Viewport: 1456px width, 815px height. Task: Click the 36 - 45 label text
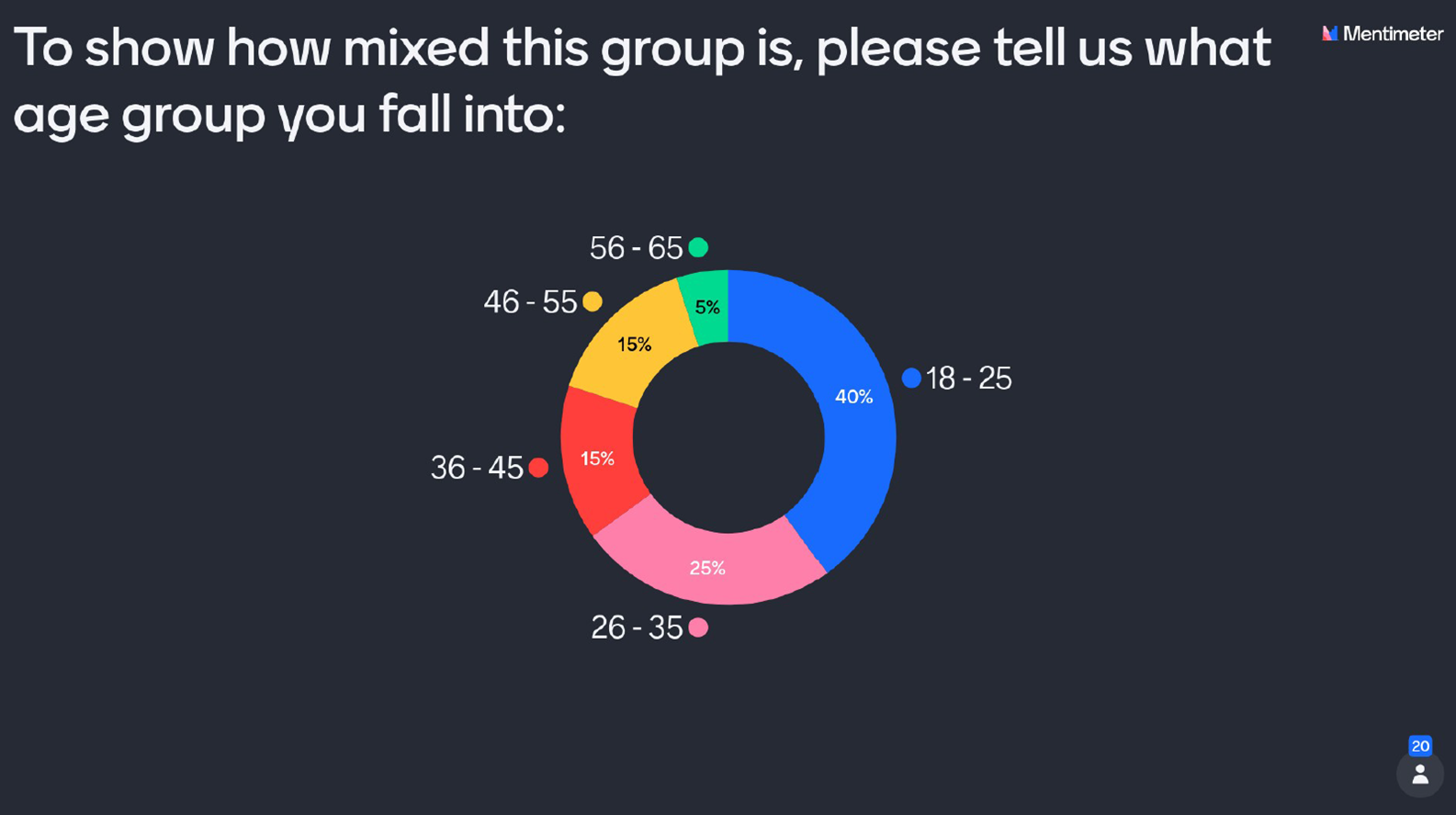(477, 469)
